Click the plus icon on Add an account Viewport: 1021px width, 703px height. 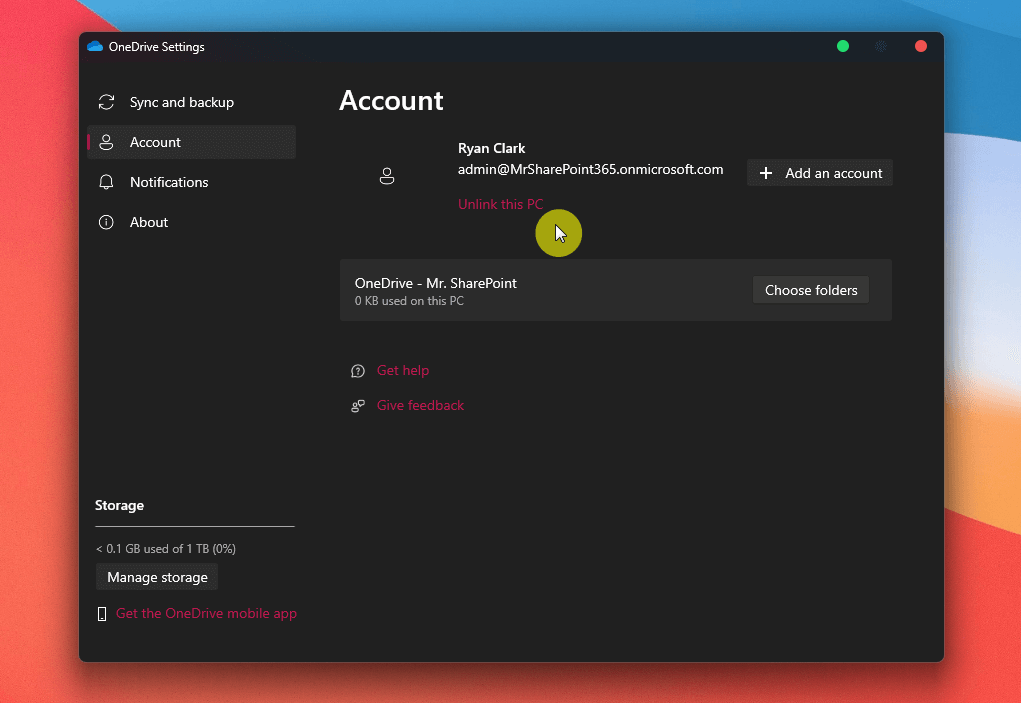(x=766, y=173)
